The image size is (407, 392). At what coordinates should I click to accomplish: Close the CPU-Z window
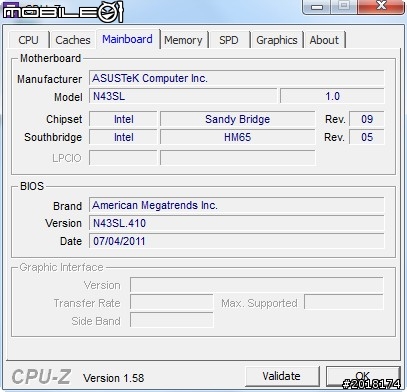[381, 7]
